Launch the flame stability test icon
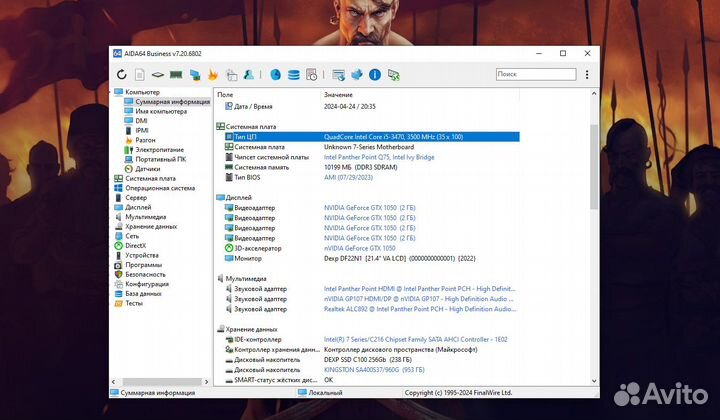The image size is (720, 420). pyautogui.click(x=213, y=74)
